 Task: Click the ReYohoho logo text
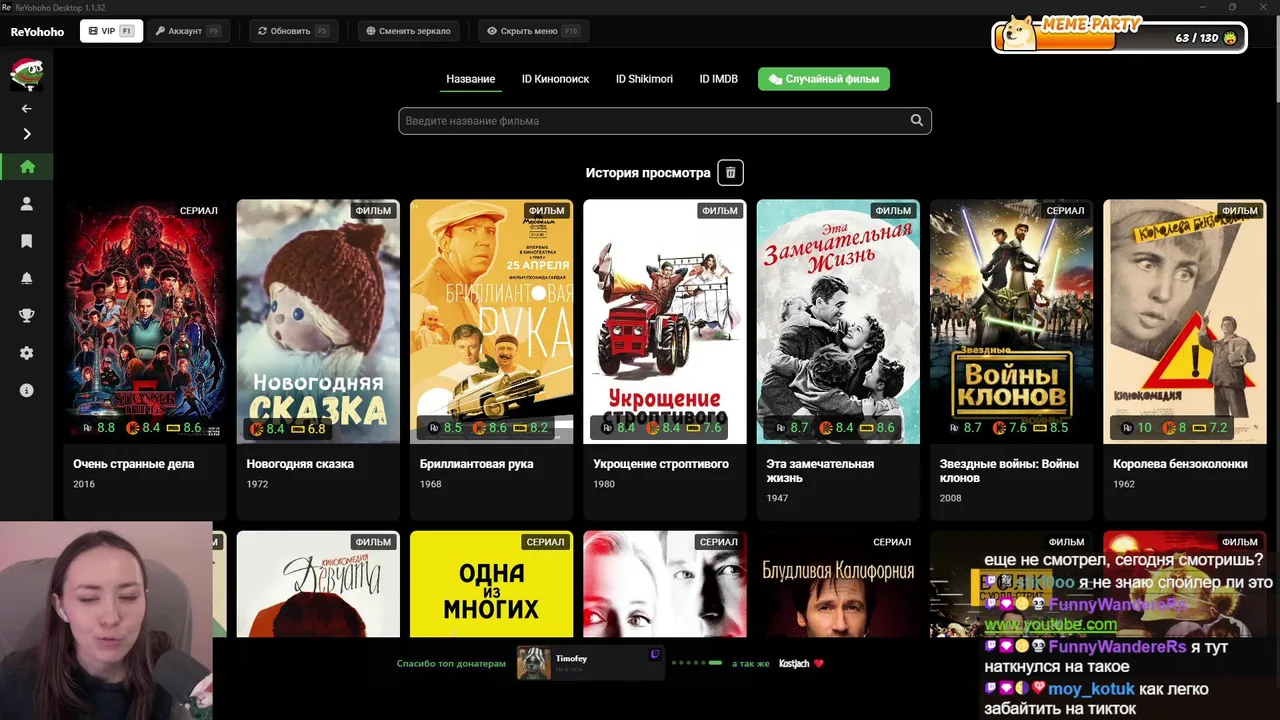click(37, 32)
